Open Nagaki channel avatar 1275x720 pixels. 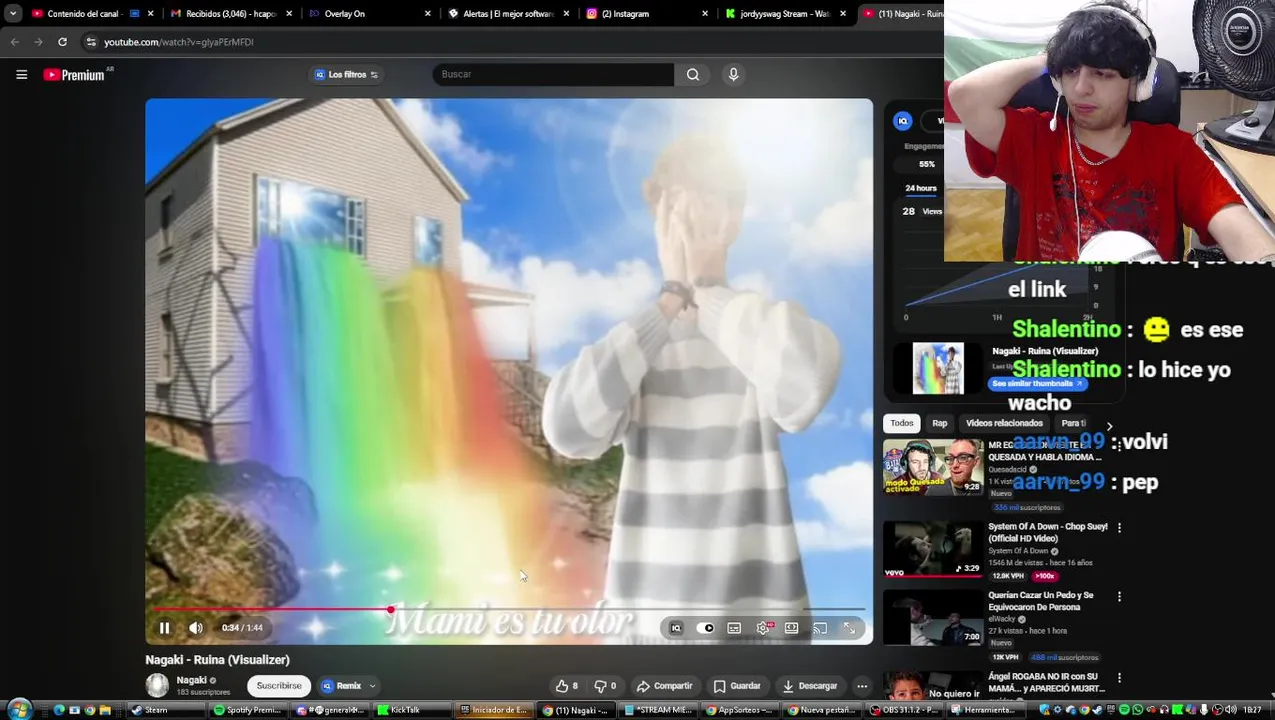pyautogui.click(x=157, y=685)
